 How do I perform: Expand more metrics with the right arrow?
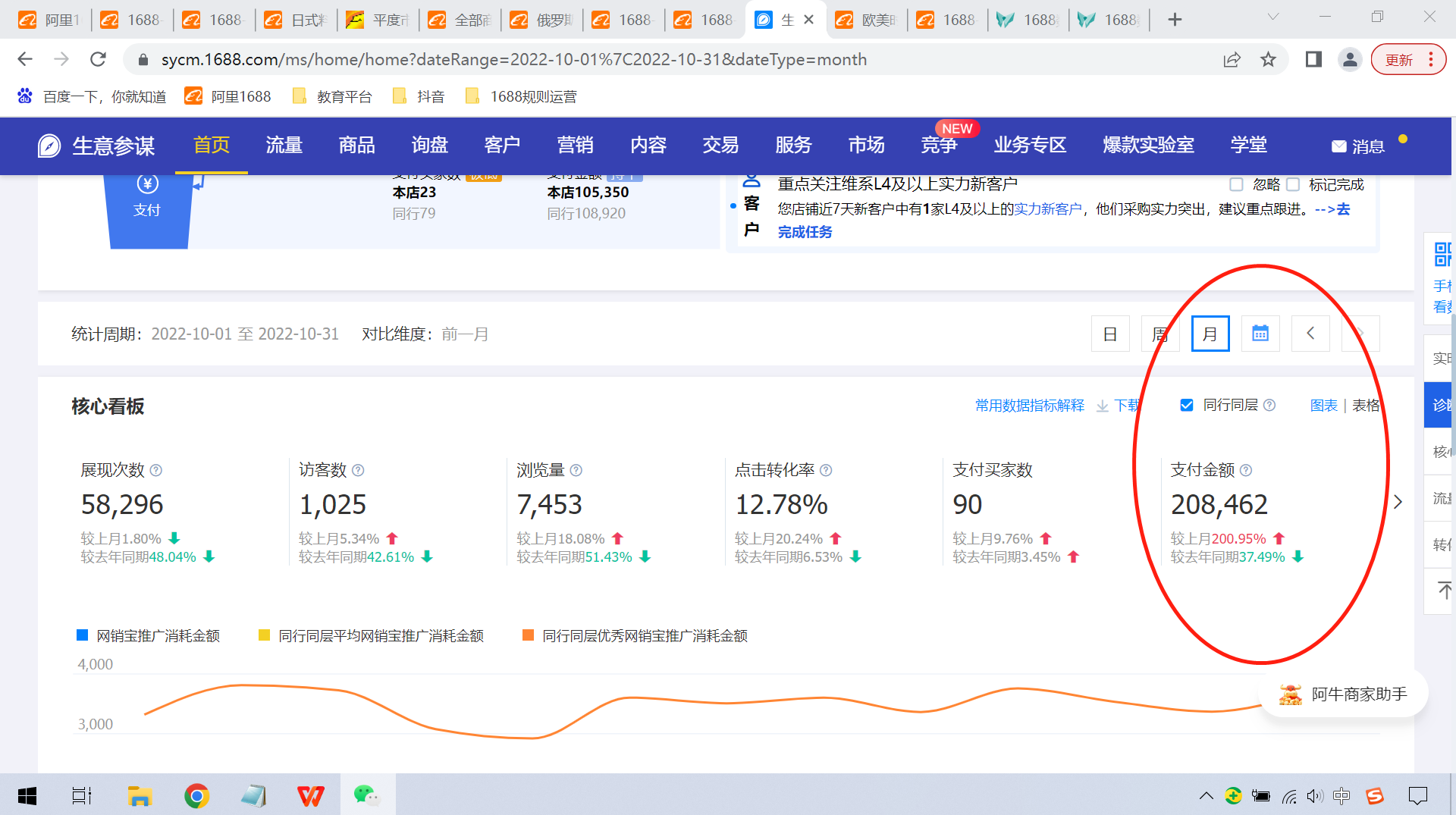coord(1398,502)
